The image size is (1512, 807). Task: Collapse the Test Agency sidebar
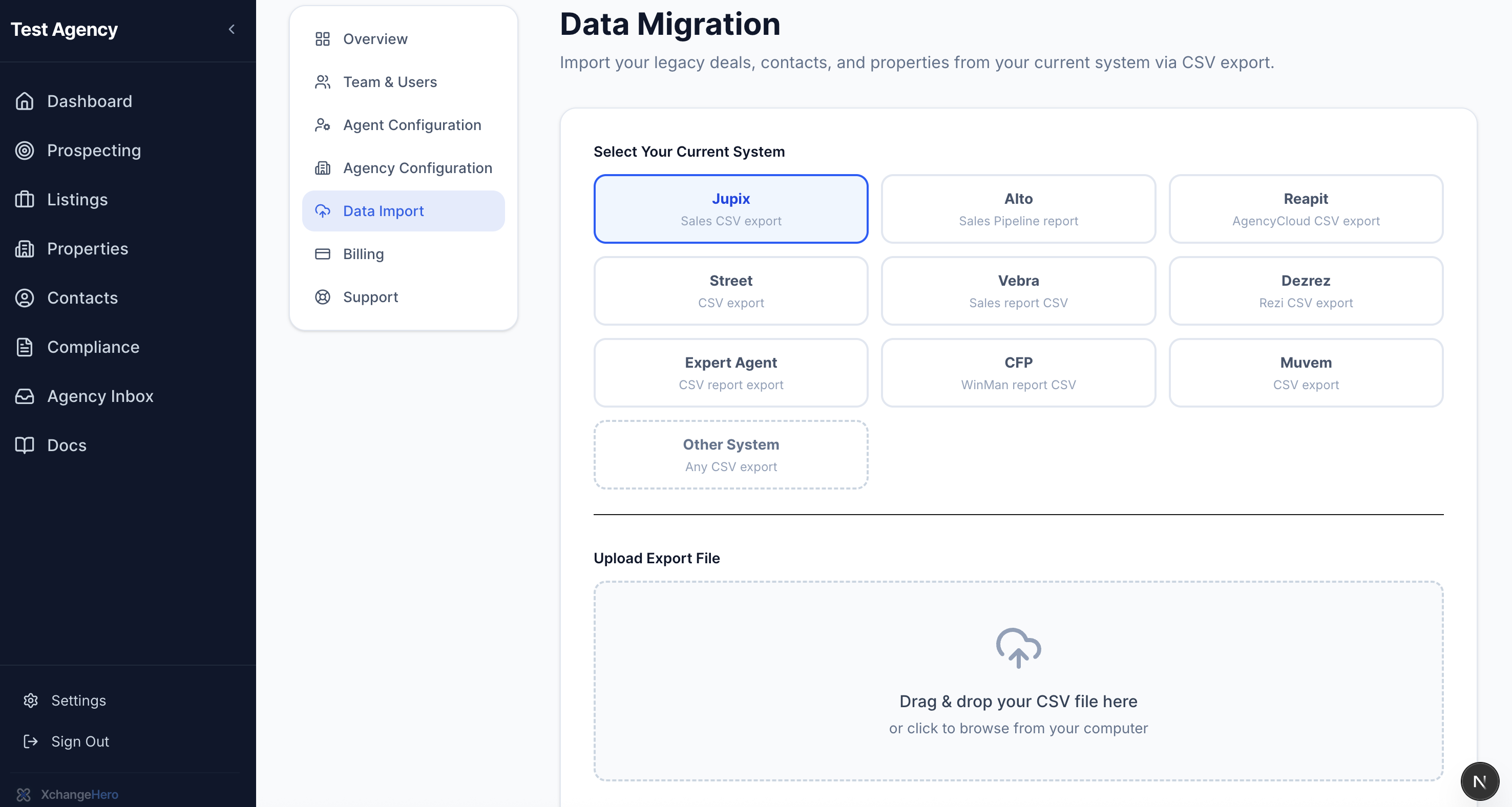point(232,29)
